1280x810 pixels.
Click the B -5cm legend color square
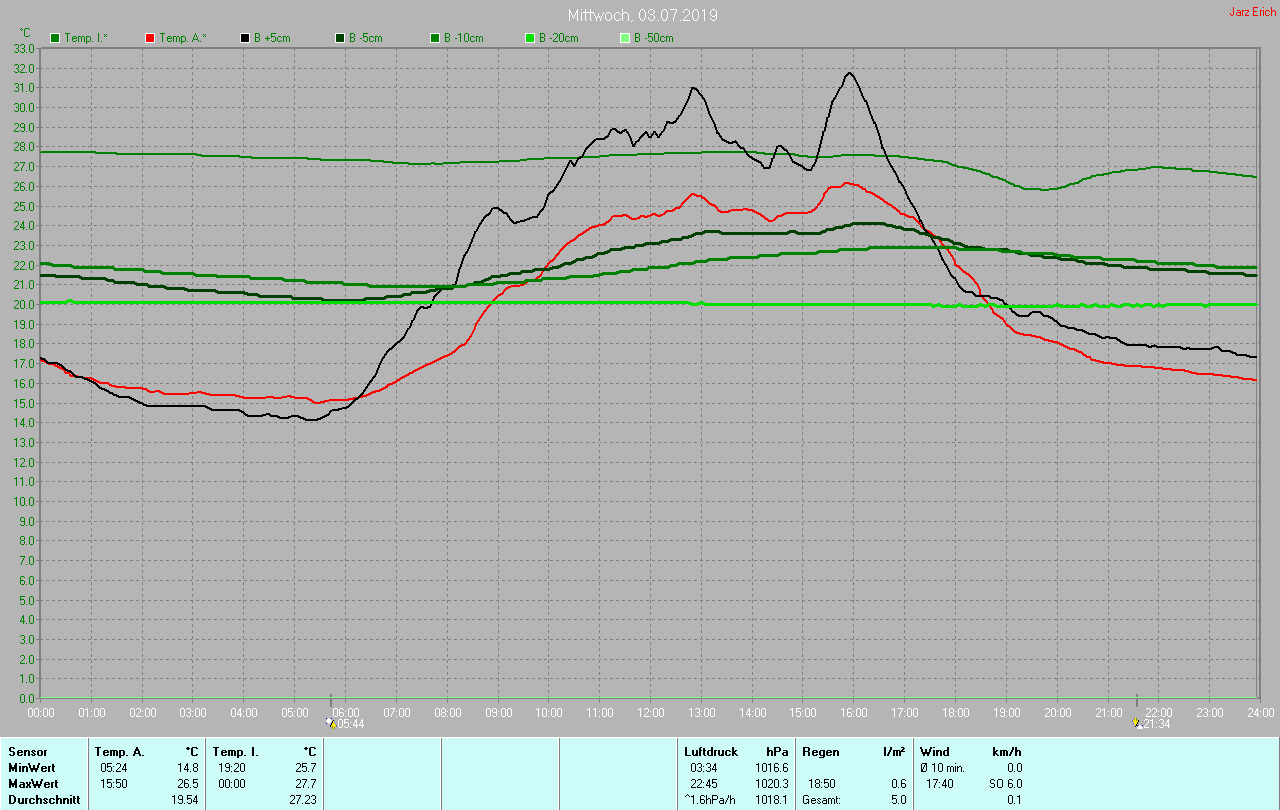click(x=340, y=38)
